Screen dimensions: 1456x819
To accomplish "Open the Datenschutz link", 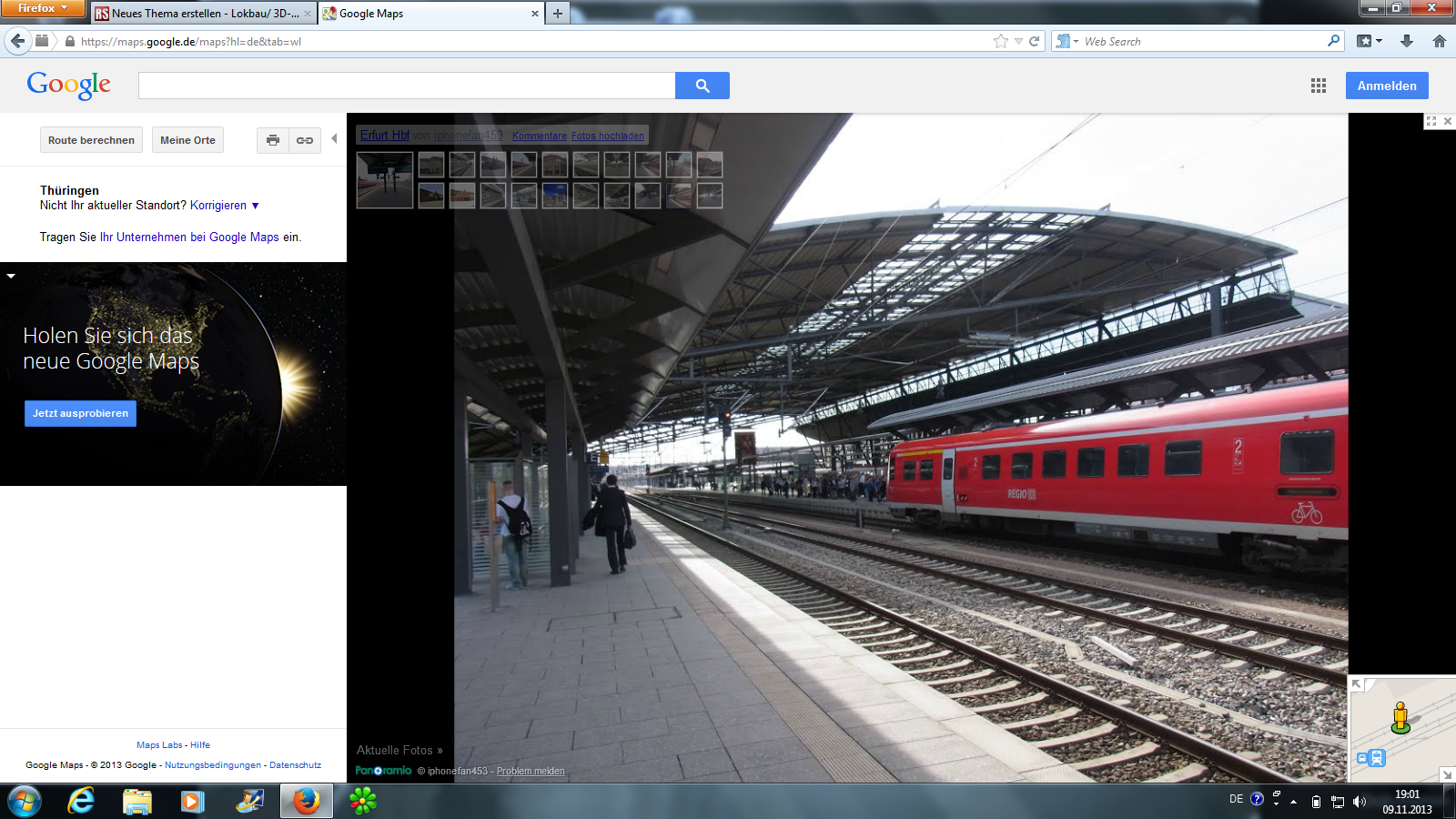I will coord(295,765).
